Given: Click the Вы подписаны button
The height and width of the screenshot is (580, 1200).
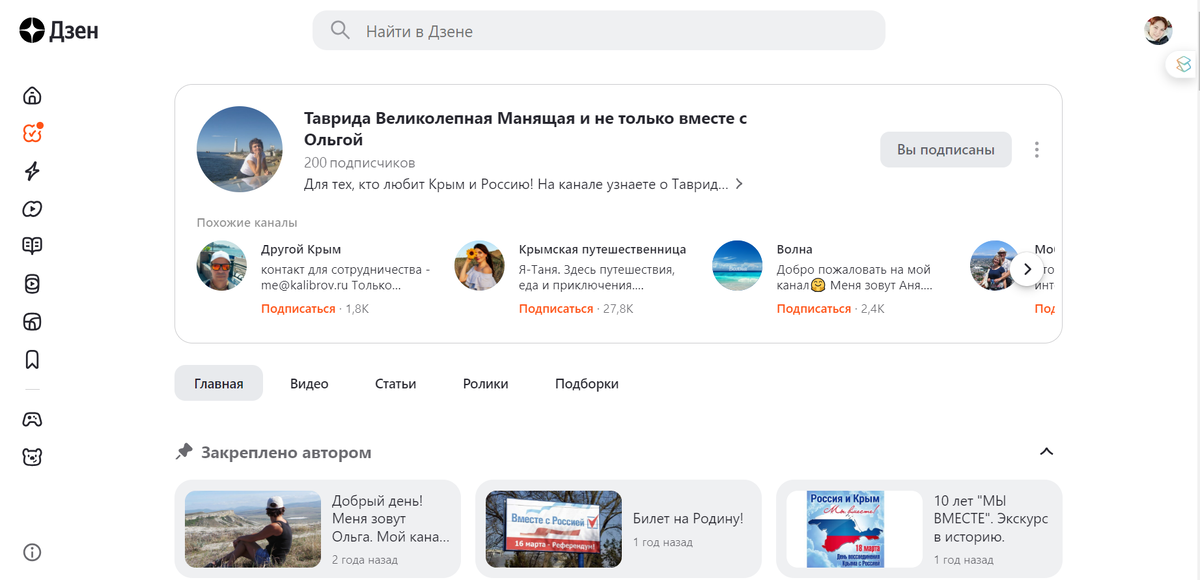Looking at the screenshot, I should click(945, 149).
